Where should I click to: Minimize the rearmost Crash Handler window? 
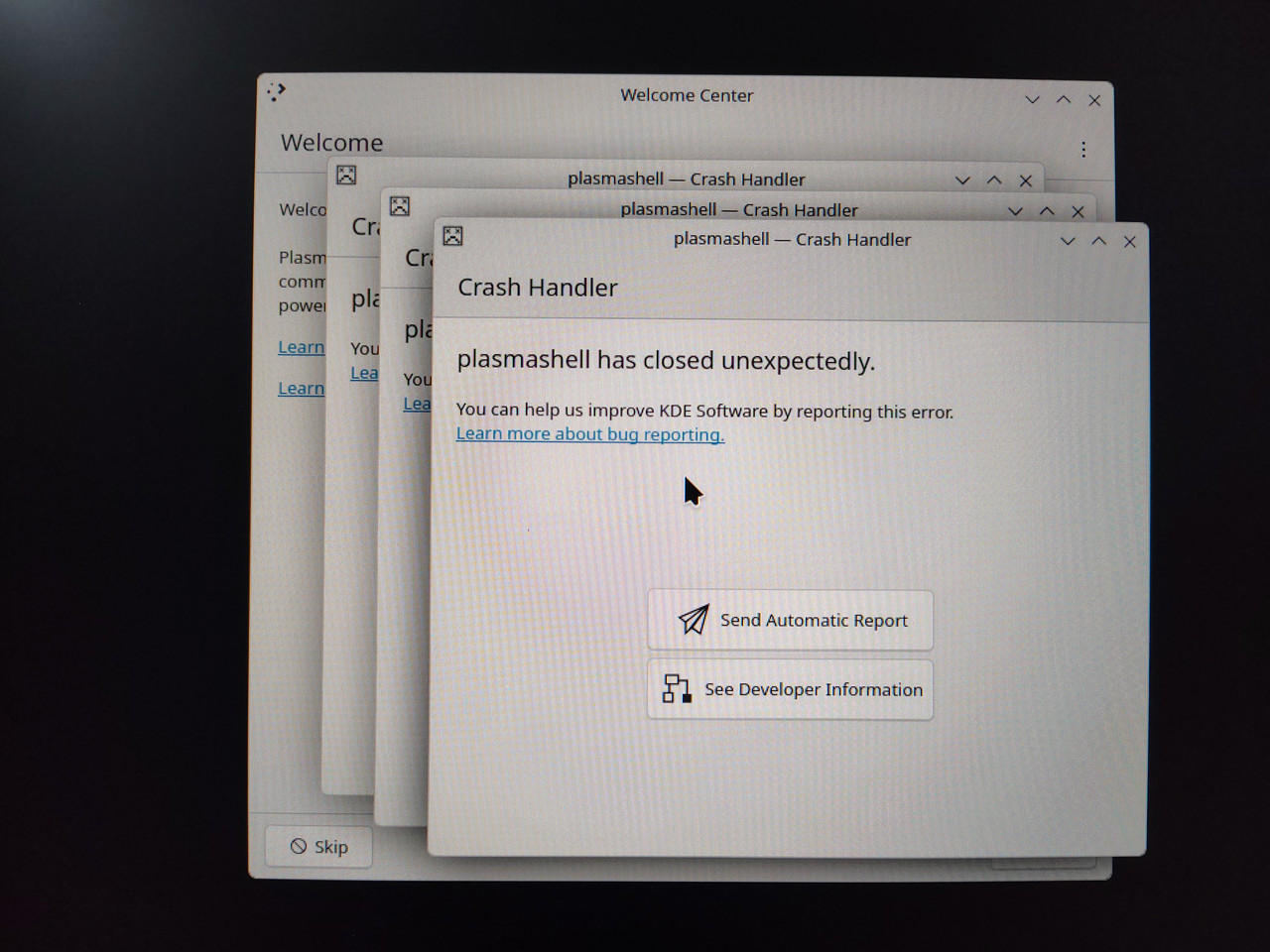pos(962,180)
